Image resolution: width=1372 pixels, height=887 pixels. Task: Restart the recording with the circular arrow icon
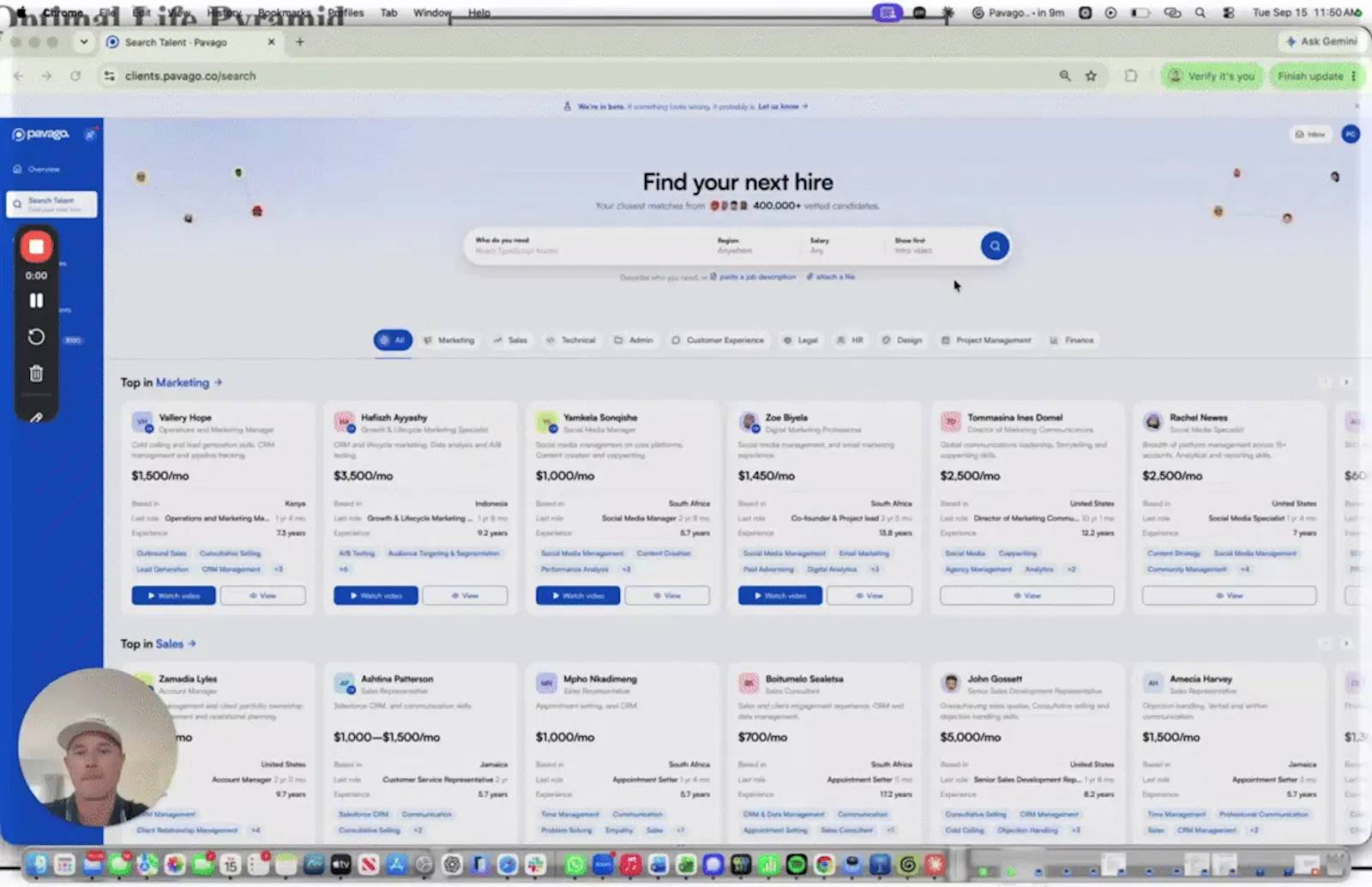(36, 337)
